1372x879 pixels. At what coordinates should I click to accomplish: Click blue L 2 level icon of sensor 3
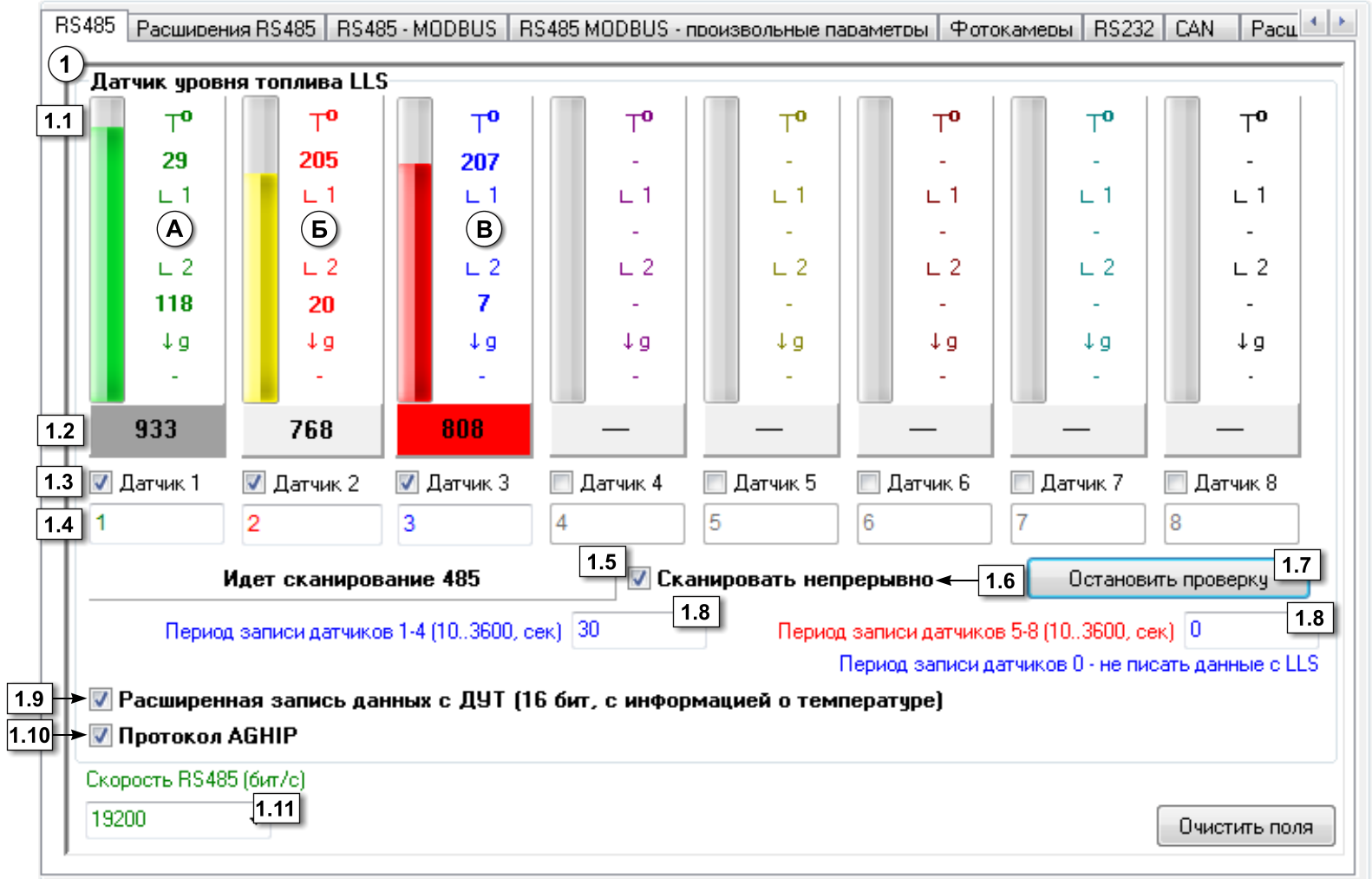coord(482,267)
